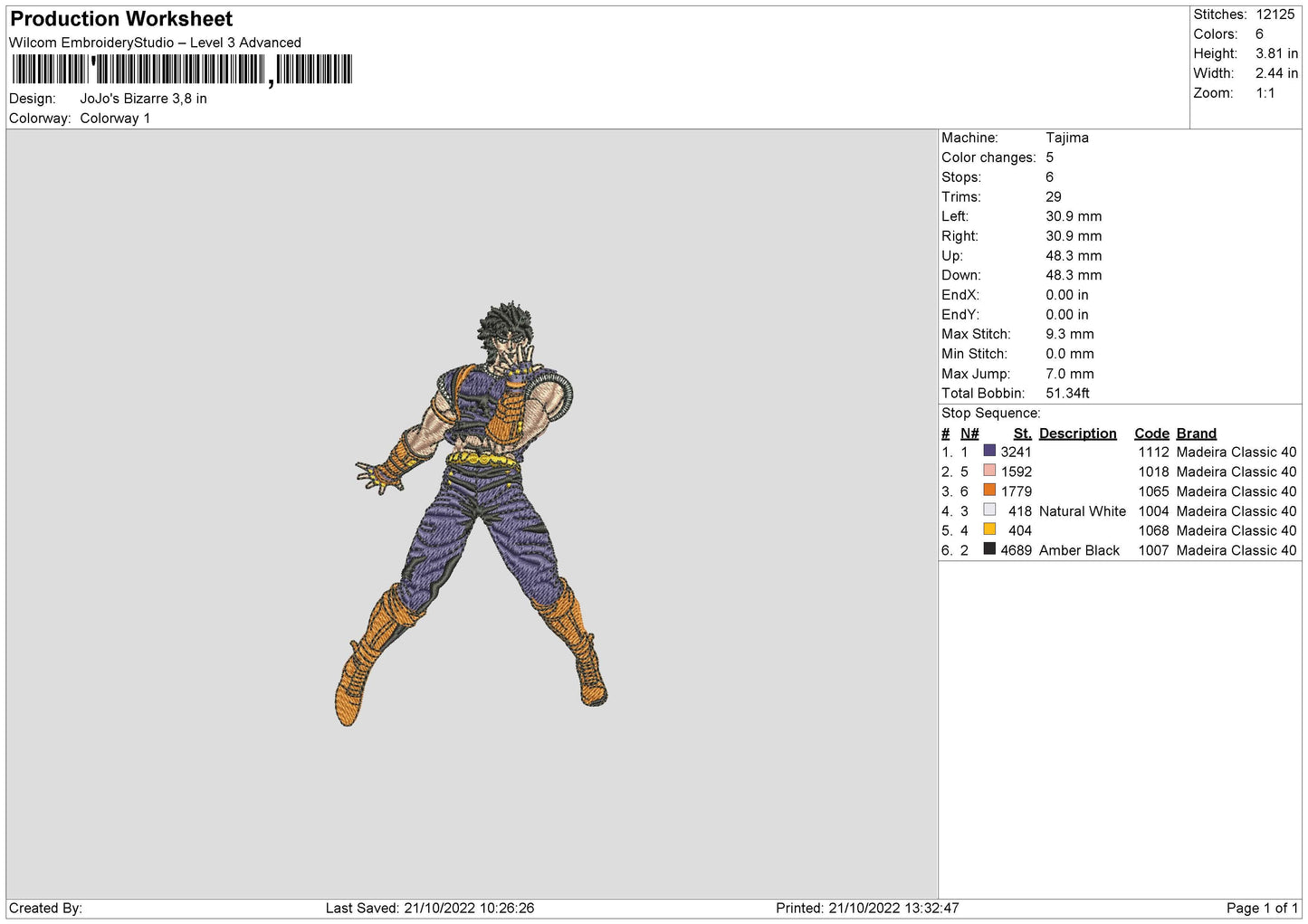Click the machine value 'Tajima'
The width and height of the screenshot is (1308, 924).
tap(1066, 138)
